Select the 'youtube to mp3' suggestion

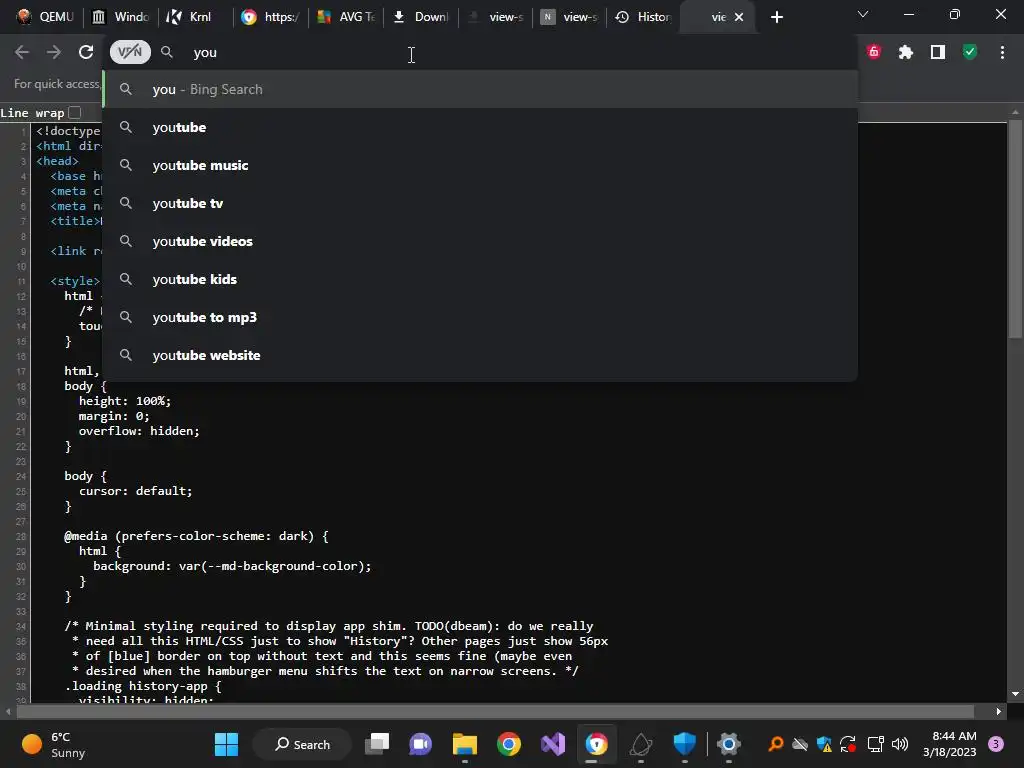(480, 317)
